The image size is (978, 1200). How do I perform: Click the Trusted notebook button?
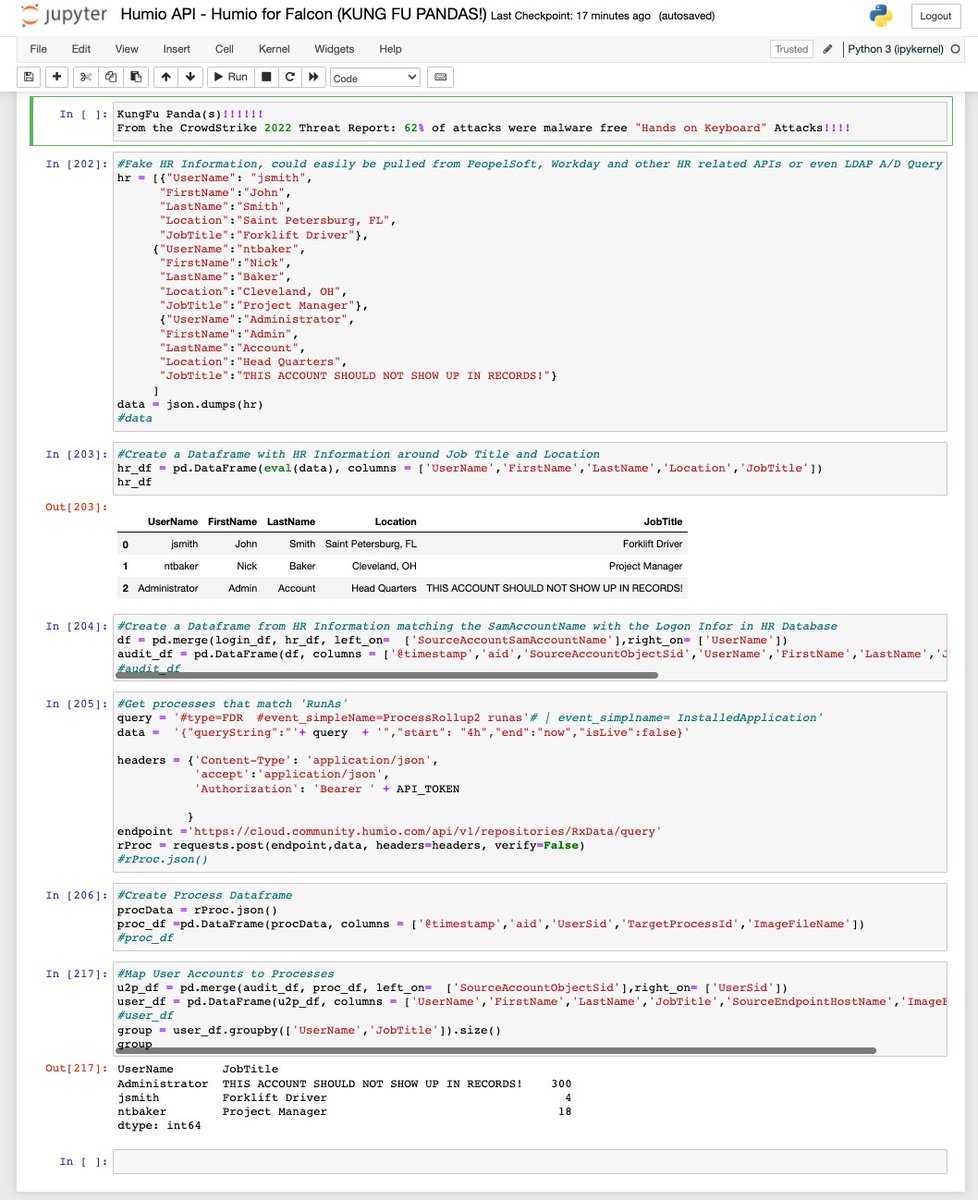click(791, 49)
